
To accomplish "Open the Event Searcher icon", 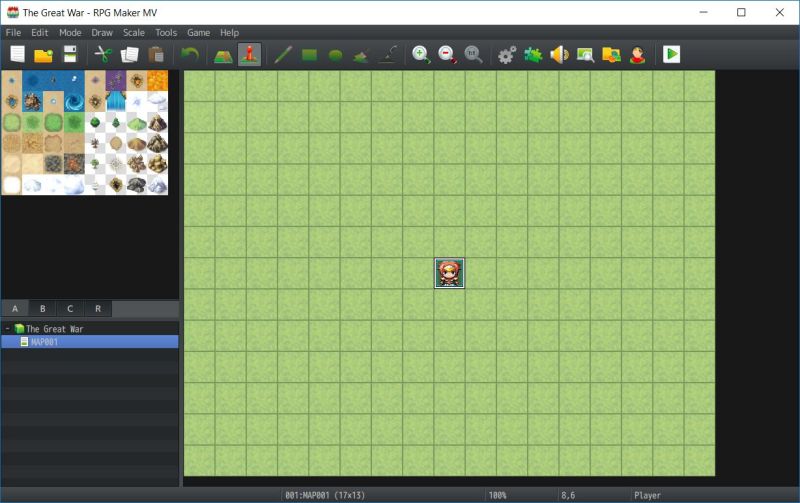I will (585, 54).
